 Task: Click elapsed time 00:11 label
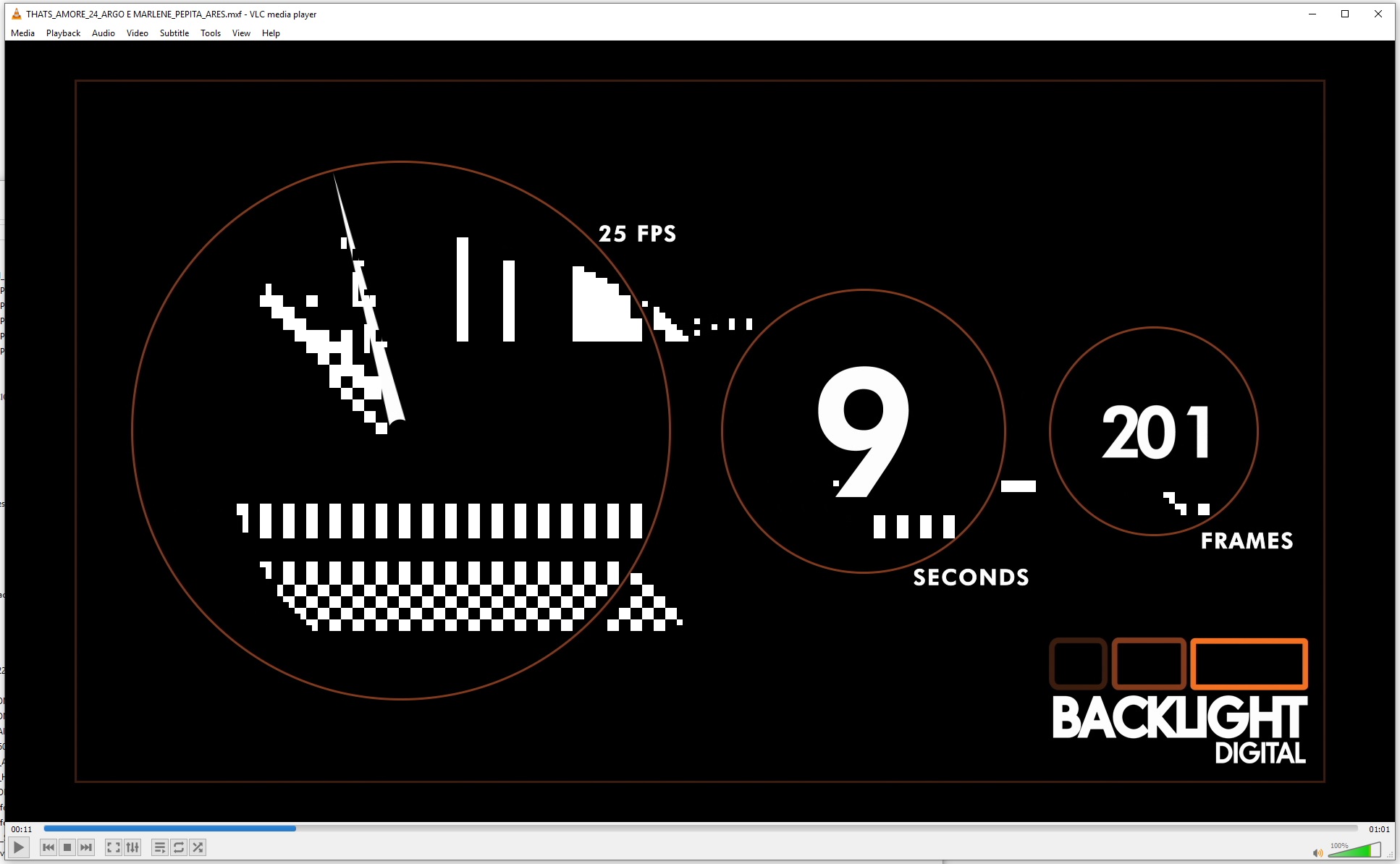[22, 829]
